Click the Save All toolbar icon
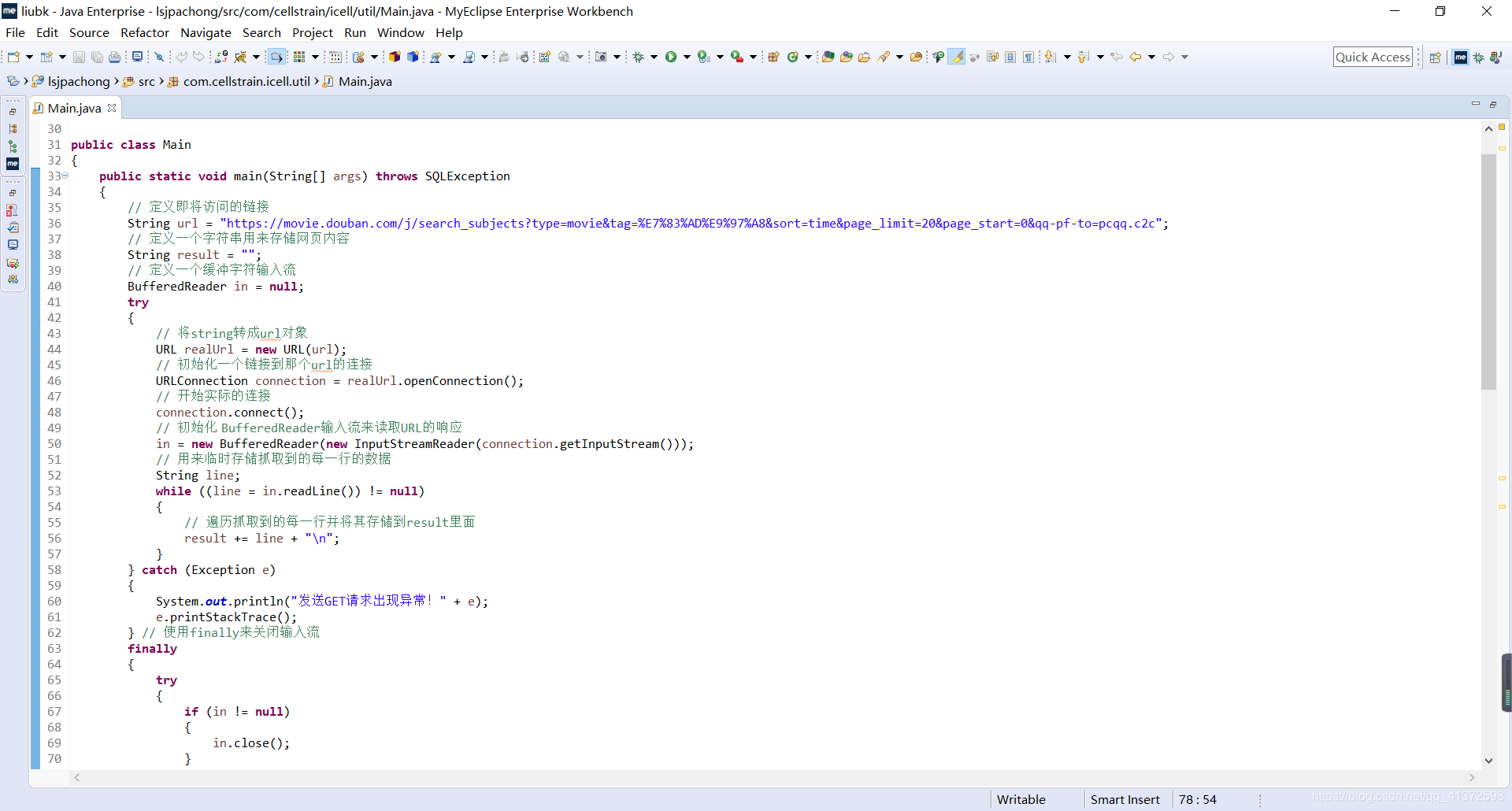Screen dimensions: 1512x811 click(x=97, y=57)
